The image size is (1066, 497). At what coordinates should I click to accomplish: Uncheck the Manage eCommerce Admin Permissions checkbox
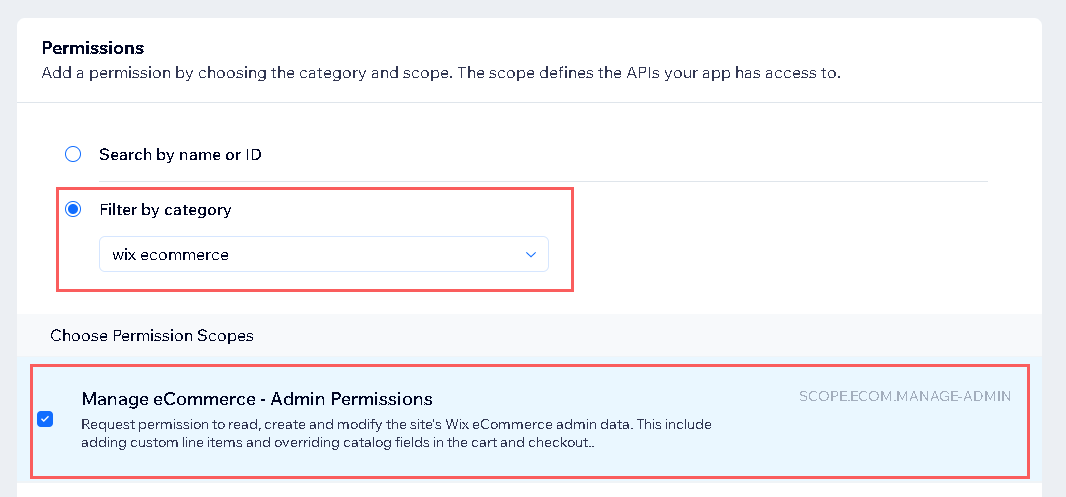45,419
